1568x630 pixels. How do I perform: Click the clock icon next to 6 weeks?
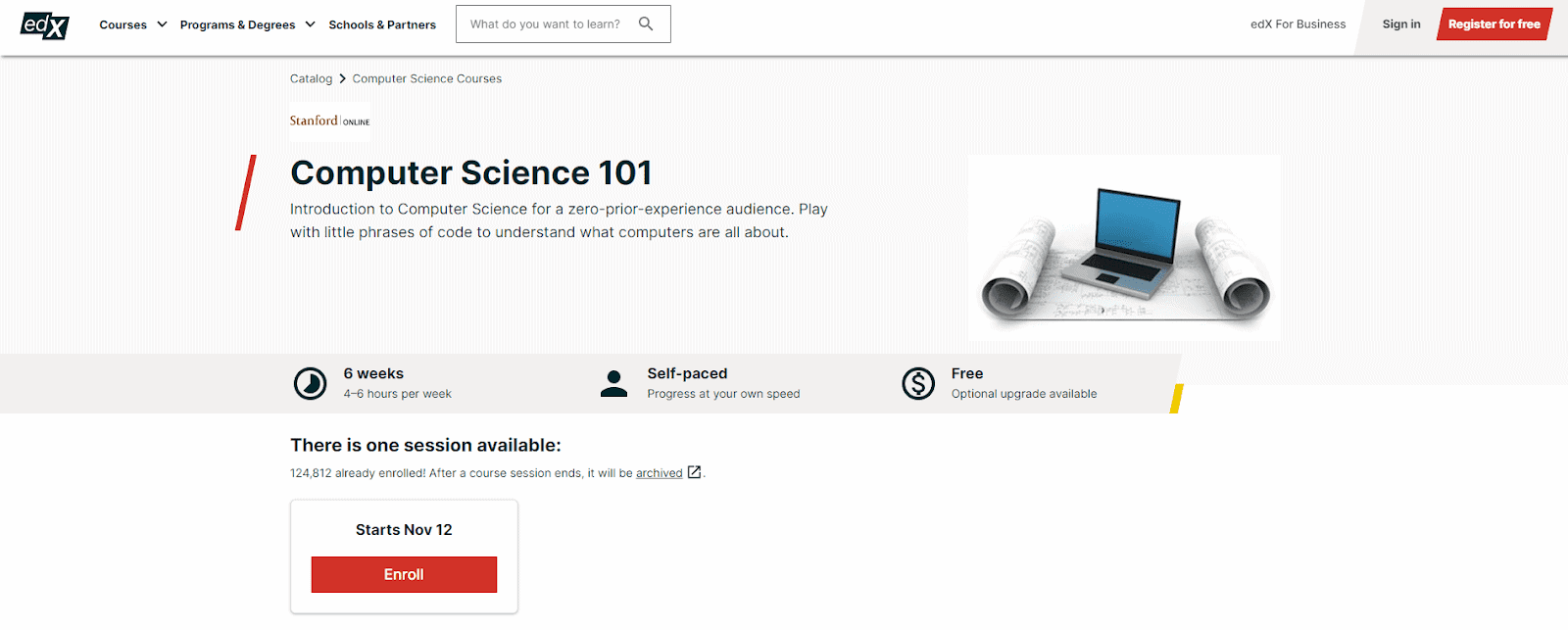click(x=310, y=383)
